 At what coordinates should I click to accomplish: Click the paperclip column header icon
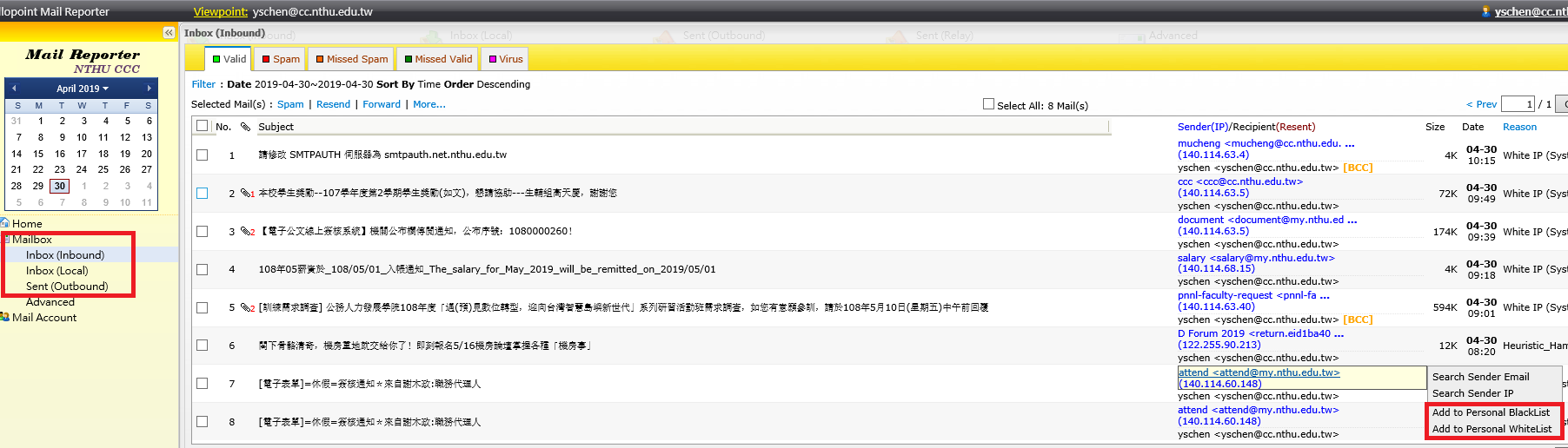tap(246, 127)
